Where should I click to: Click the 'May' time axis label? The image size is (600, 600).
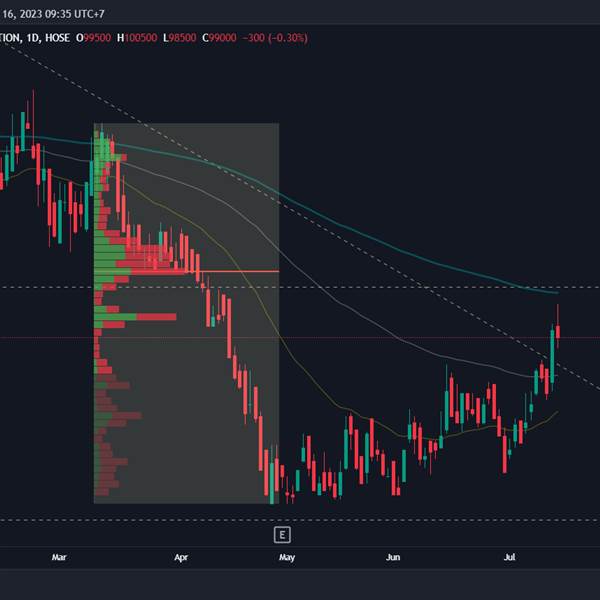pos(287,558)
